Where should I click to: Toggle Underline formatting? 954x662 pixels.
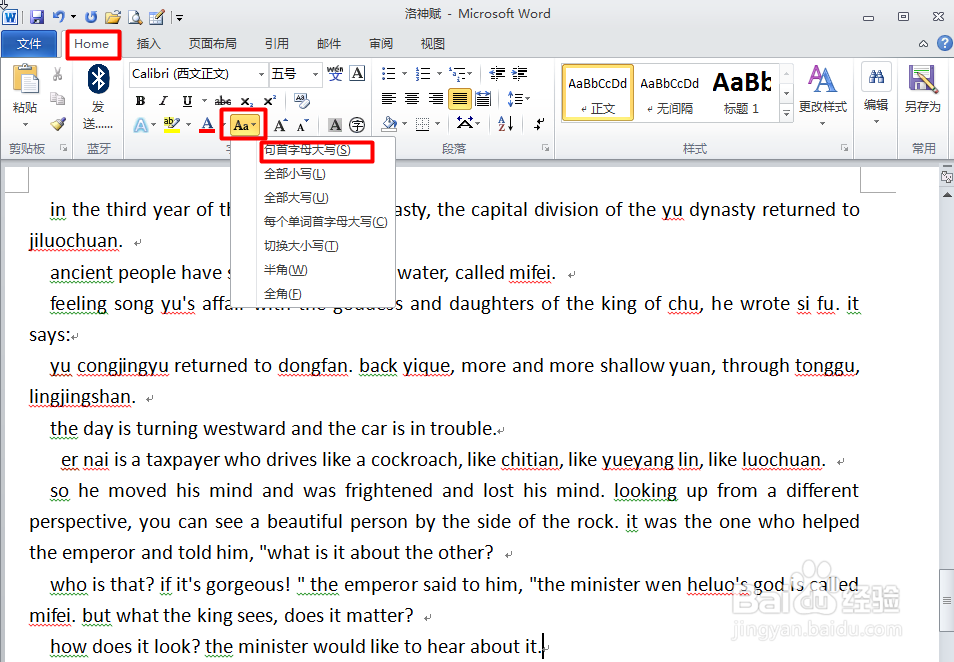click(187, 101)
